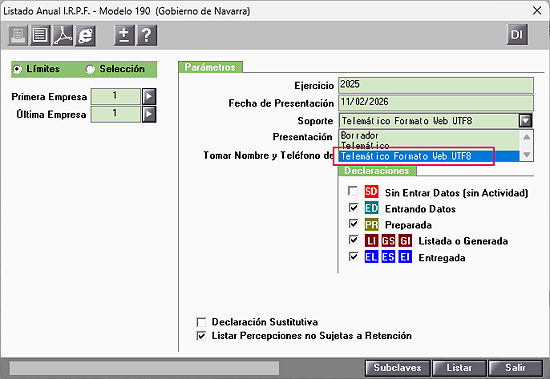Open the screen preview list icon
The width and height of the screenshot is (550, 379).
point(40,35)
